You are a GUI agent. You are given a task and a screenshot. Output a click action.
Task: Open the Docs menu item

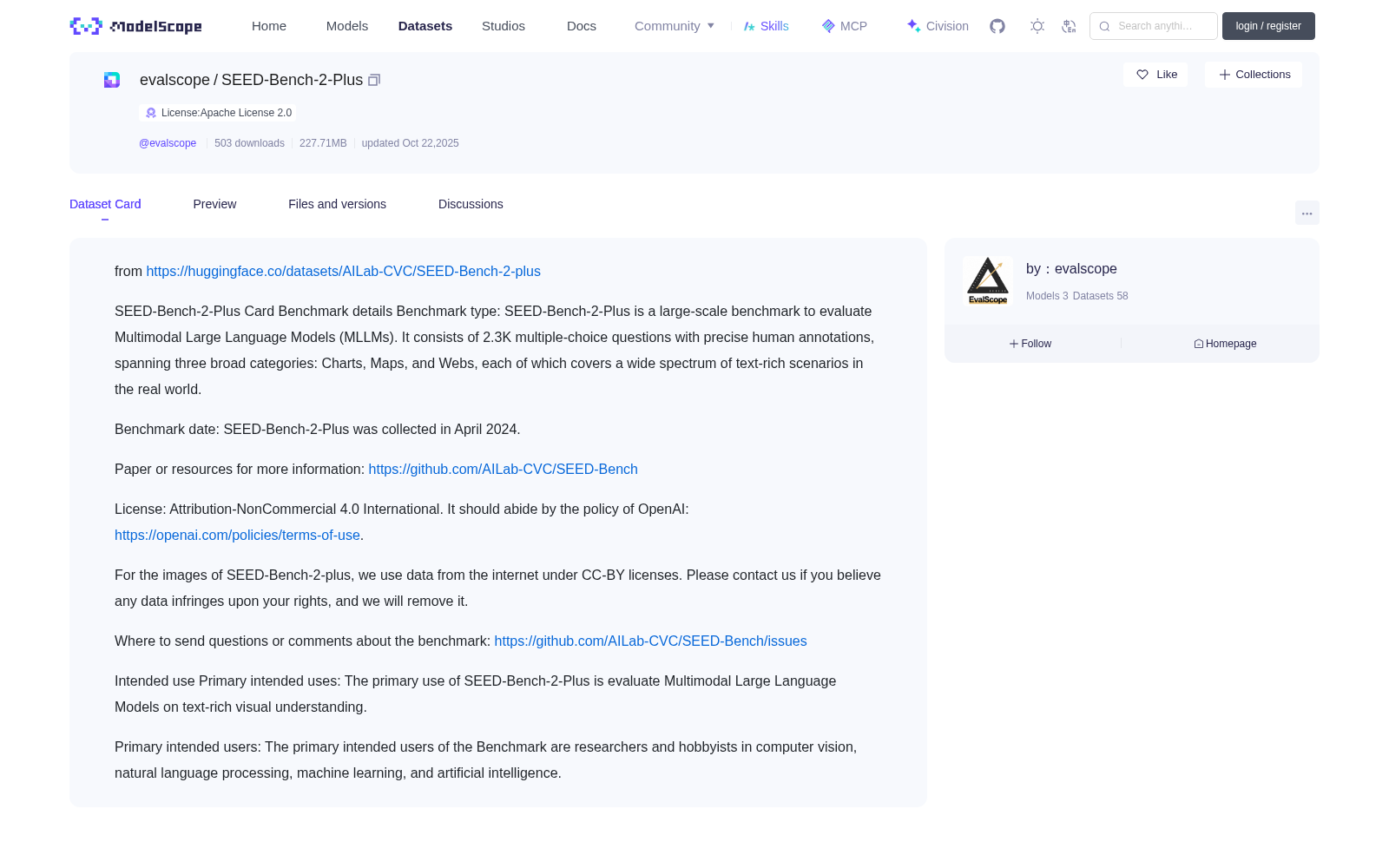pyautogui.click(x=582, y=26)
